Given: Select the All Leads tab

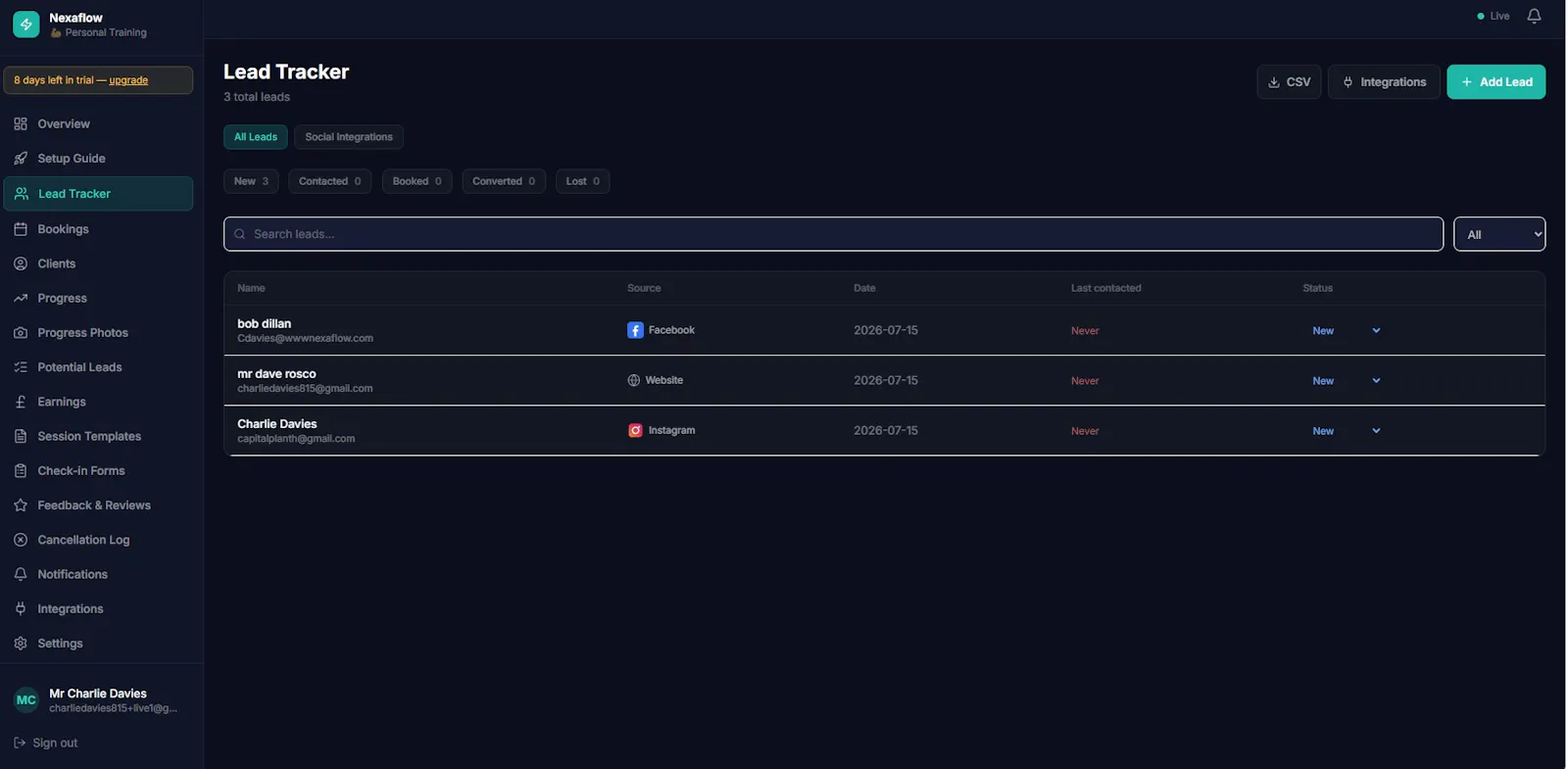Looking at the screenshot, I should click(x=256, y=137).
